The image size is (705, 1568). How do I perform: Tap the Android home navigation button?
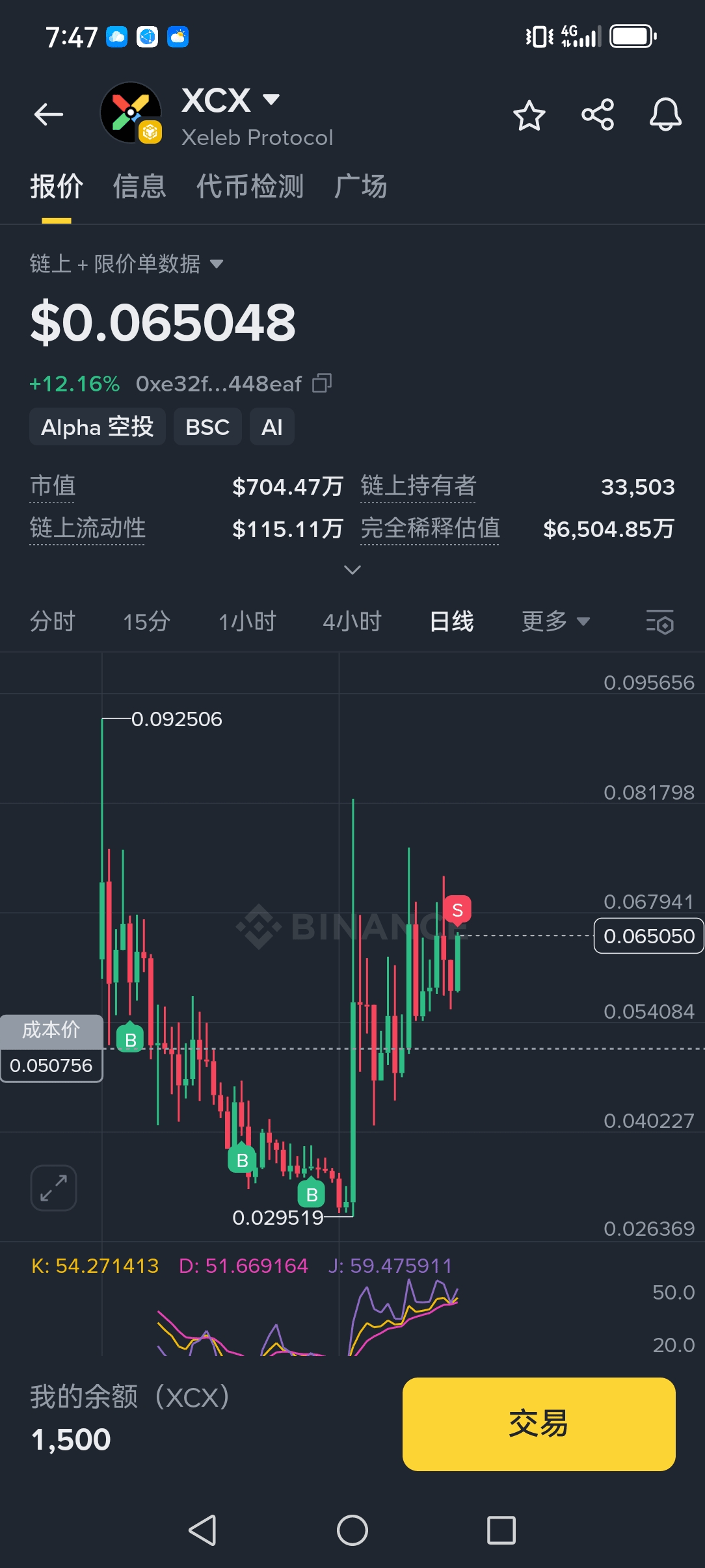click(352, 1530)
